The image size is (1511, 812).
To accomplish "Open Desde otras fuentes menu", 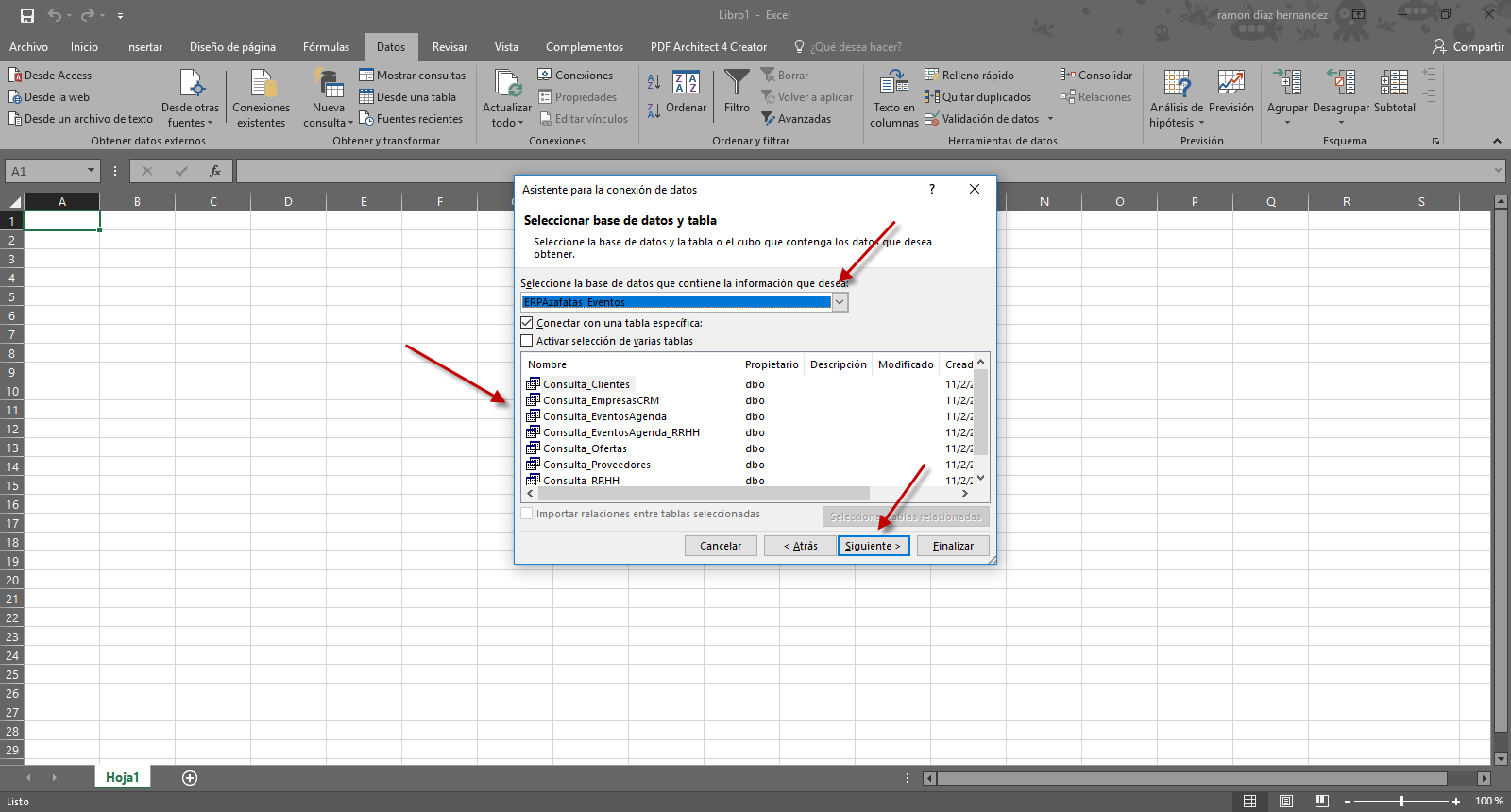I will (x=191, y=98).
